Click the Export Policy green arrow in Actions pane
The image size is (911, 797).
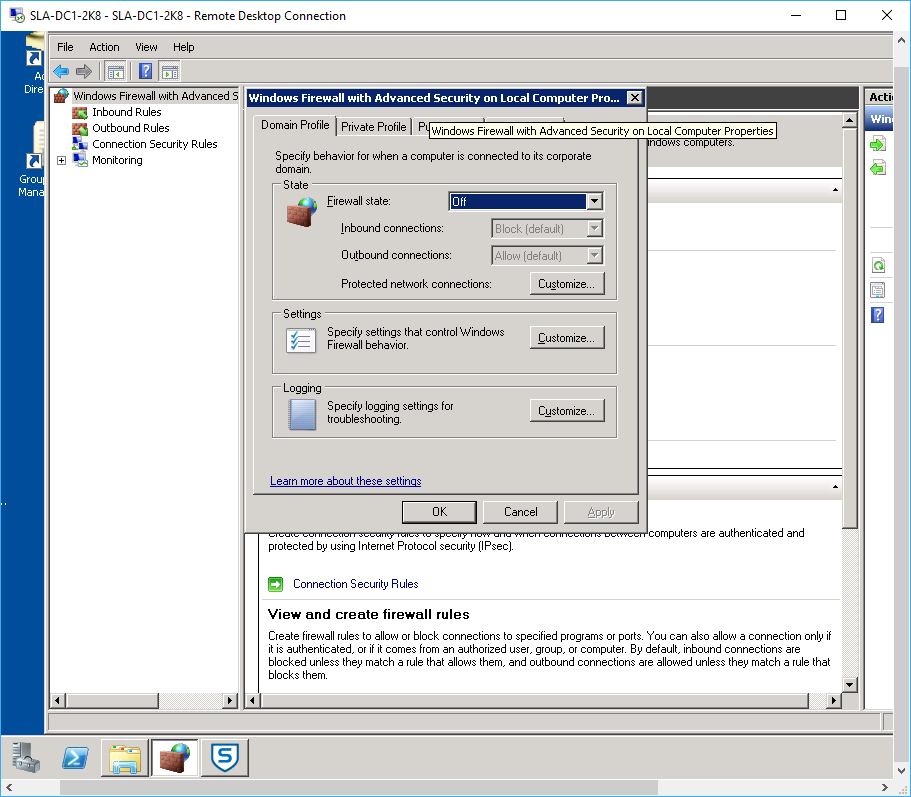click(877, 168)
